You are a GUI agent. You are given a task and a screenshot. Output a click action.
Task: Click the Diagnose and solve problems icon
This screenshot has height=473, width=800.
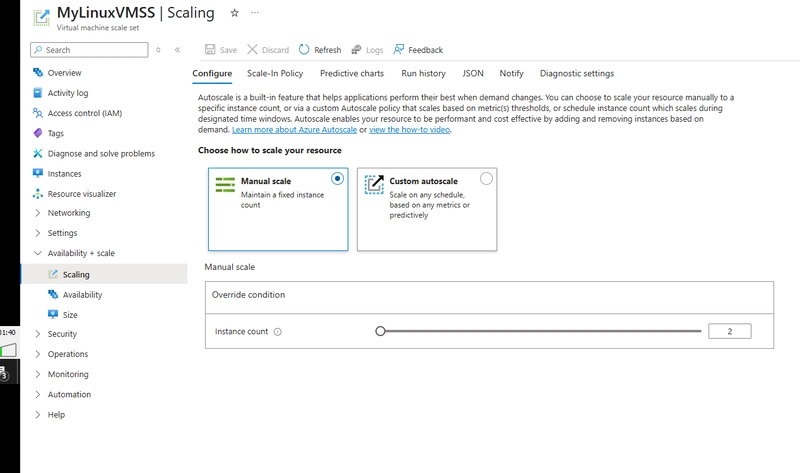pos(38,153)
